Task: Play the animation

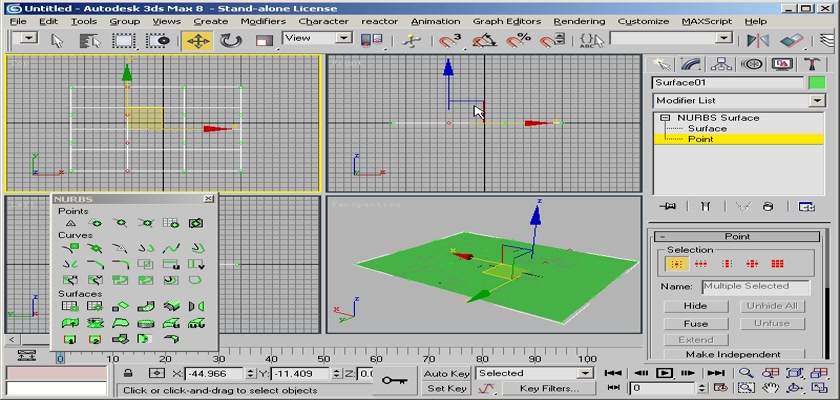Action: [664, 373]
